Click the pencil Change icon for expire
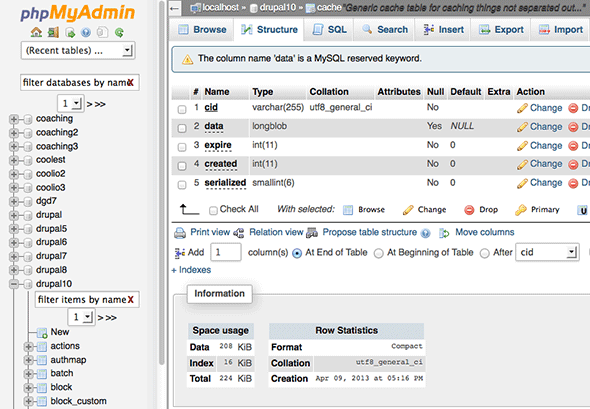Viewport: 590px width, 409px height. (522, 146)
